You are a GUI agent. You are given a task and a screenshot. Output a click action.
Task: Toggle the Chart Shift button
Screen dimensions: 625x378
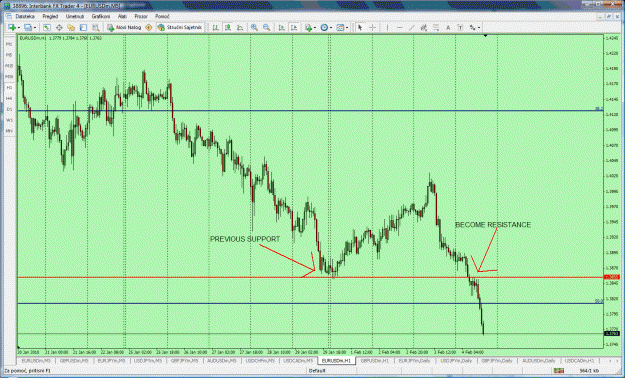click(x=294, y=28)
